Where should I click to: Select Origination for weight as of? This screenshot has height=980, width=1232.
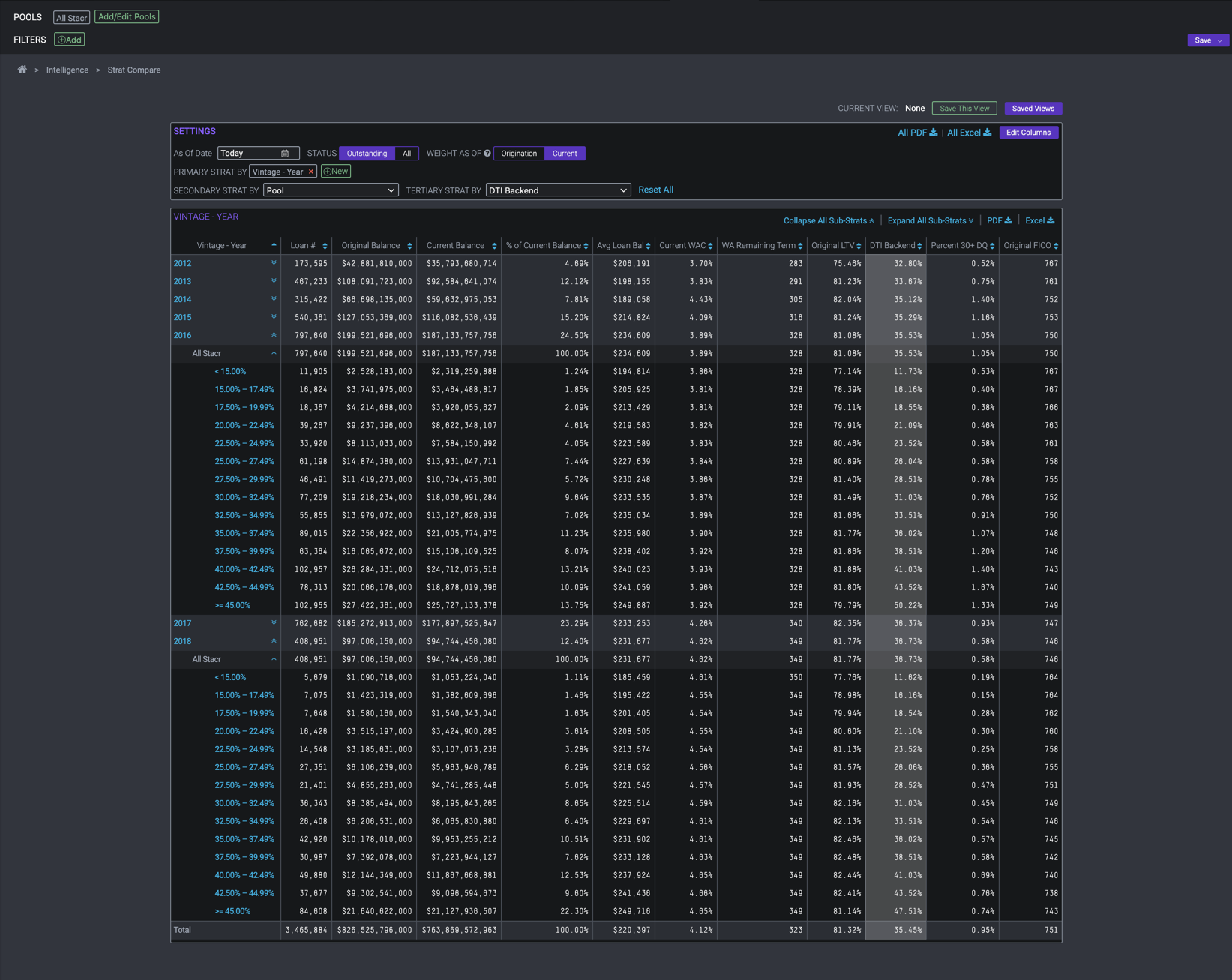[x=519, y=154]
